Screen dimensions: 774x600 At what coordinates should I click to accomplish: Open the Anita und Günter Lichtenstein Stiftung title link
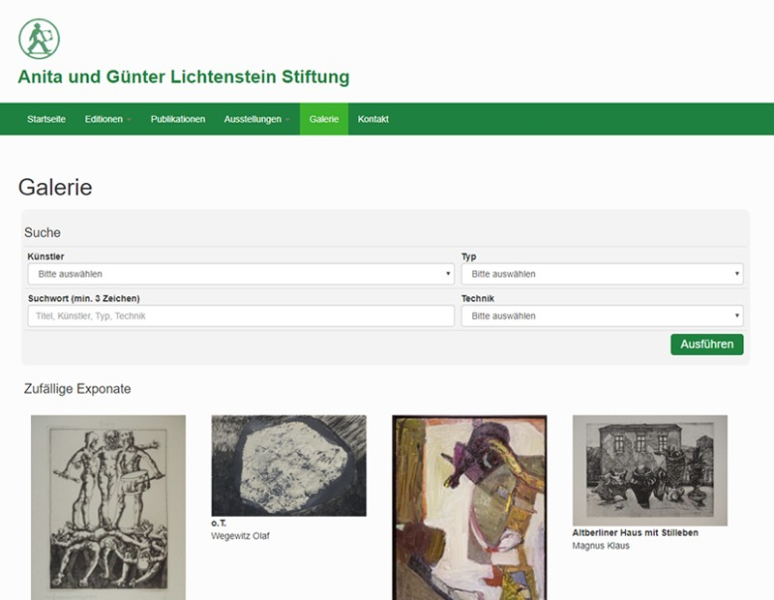coord(184,77)
